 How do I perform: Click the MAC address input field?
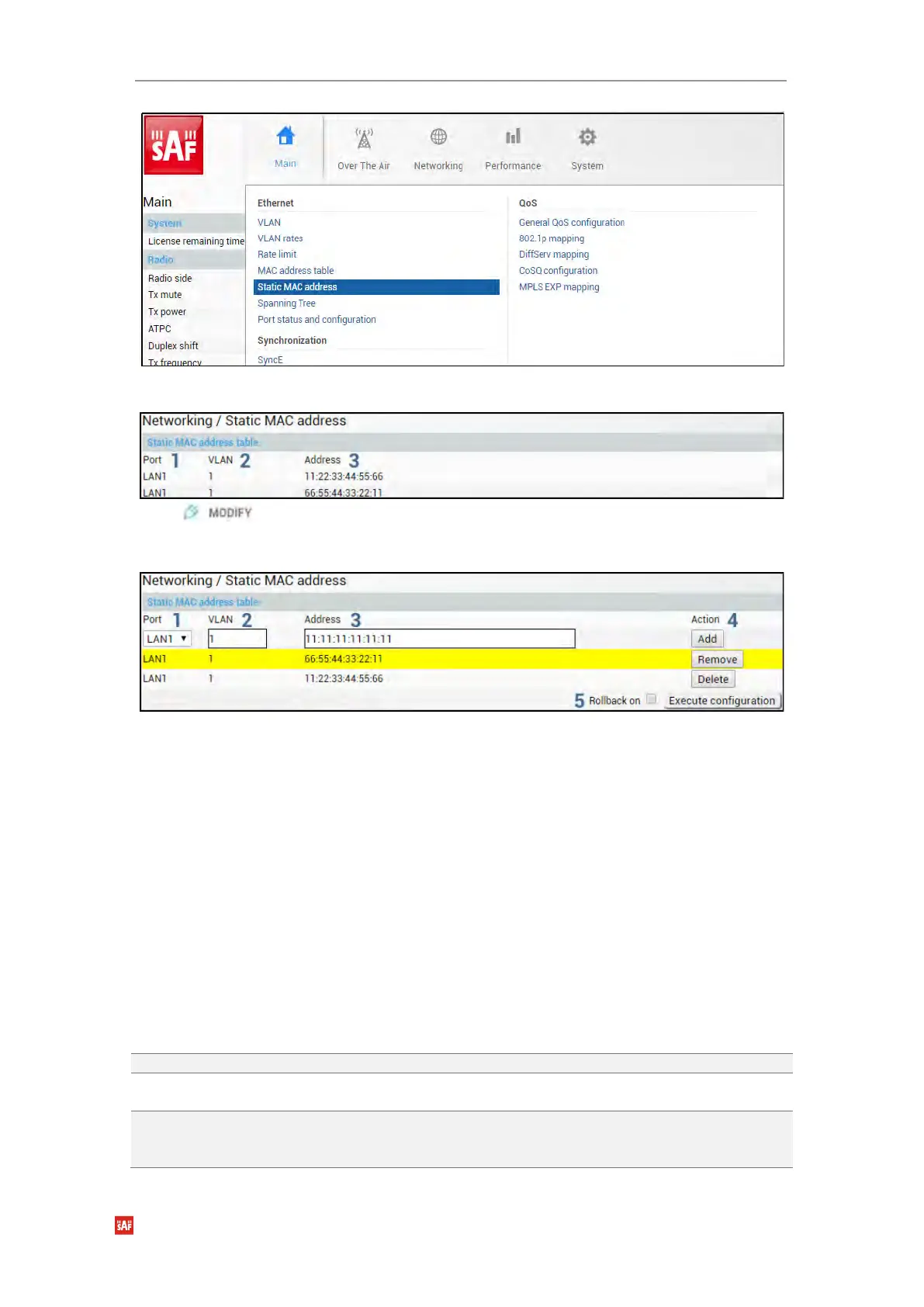(440, 639)
